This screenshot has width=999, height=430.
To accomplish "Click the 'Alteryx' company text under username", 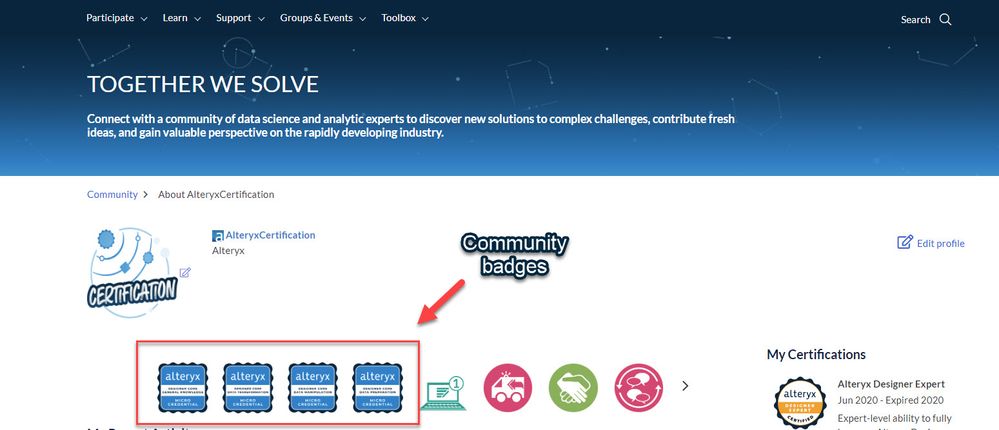I will click(228, 251).
